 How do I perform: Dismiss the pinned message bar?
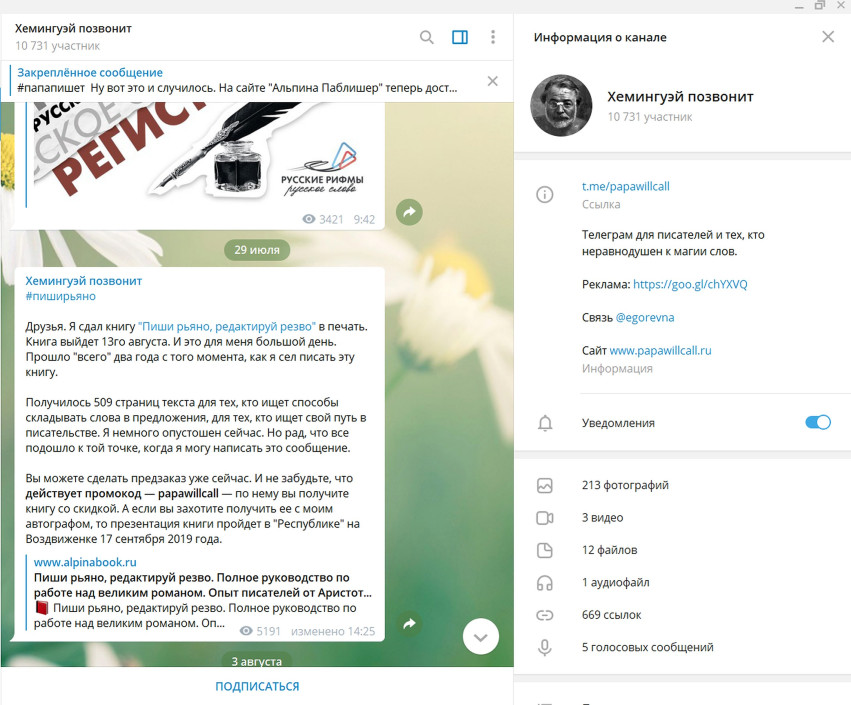[492, 81]
